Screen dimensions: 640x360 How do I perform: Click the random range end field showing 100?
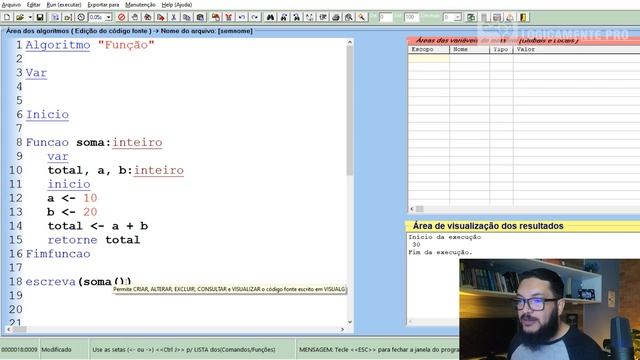tap(411, 17)
